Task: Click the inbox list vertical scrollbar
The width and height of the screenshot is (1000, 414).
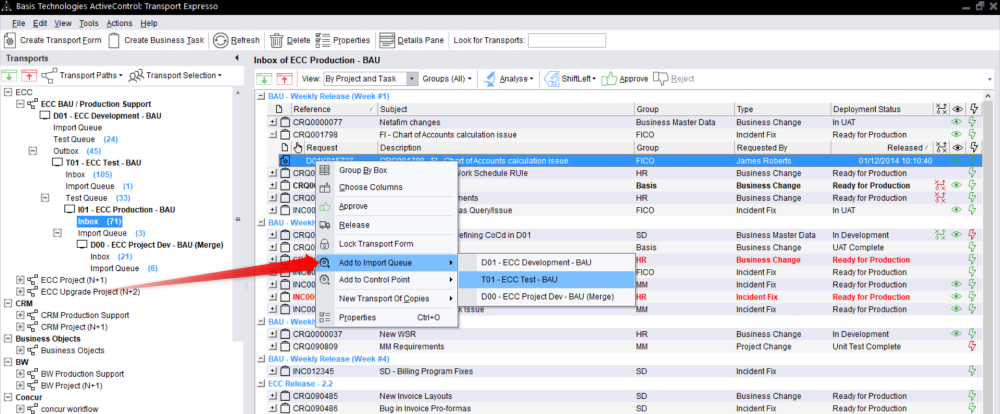Action: 988,255
